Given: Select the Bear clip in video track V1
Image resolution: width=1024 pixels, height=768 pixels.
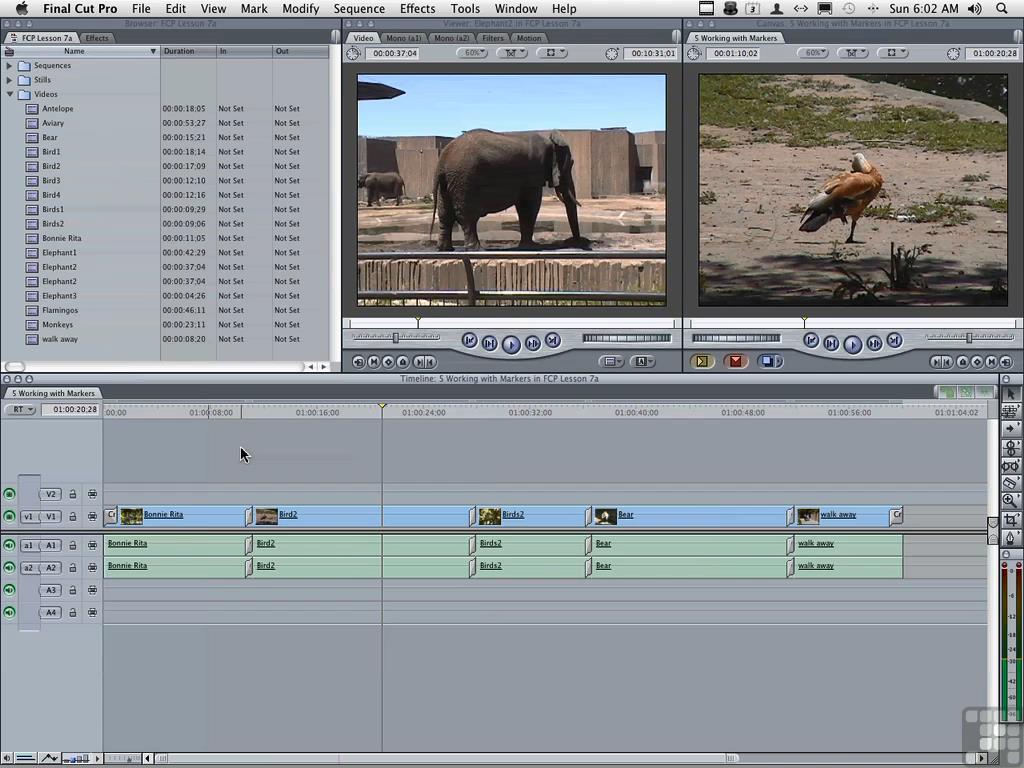Looking at the screenshot, I should tap(690, 516).
